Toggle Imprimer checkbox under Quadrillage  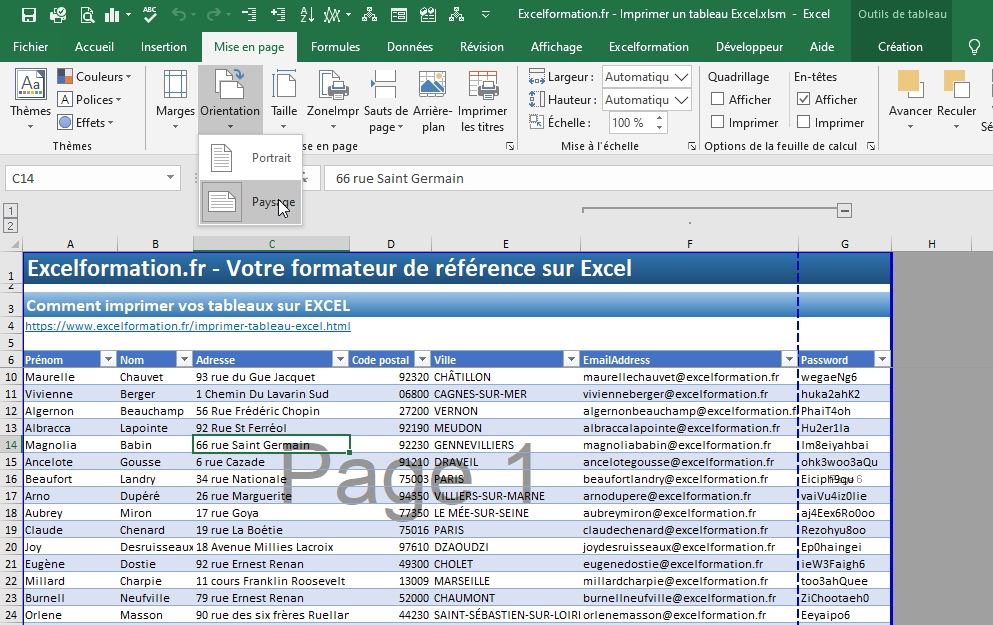click(x=718, y=122)
